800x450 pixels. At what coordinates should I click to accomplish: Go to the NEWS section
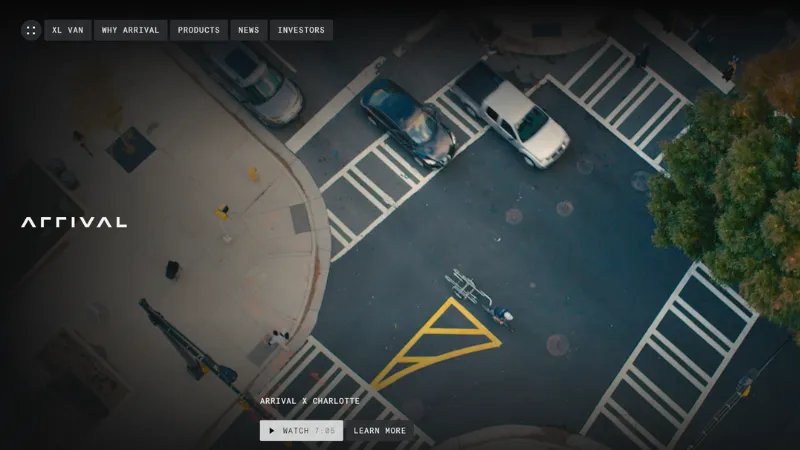click(x=248, y=30)
